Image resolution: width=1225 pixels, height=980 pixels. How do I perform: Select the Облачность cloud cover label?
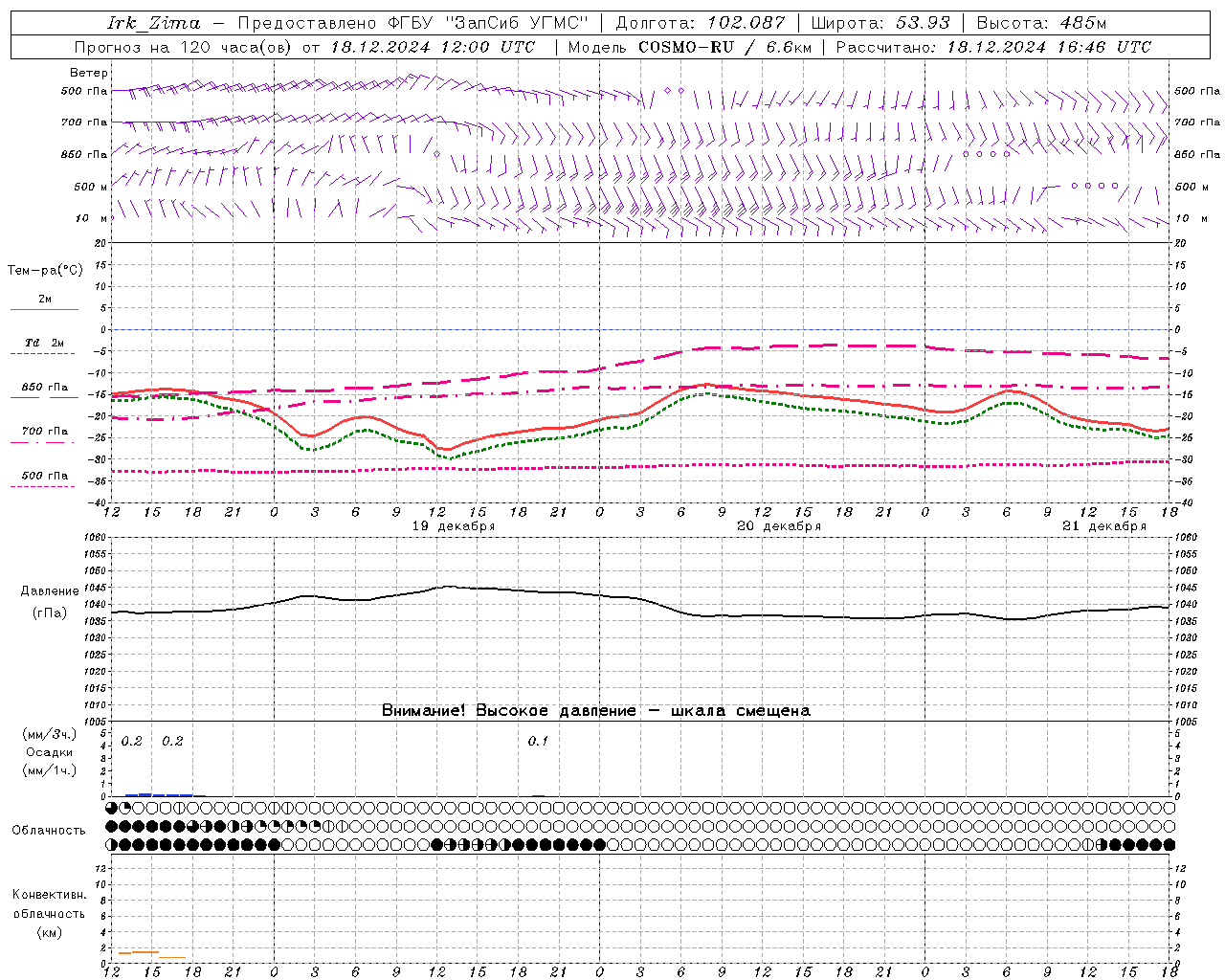[x=49, y=831]
